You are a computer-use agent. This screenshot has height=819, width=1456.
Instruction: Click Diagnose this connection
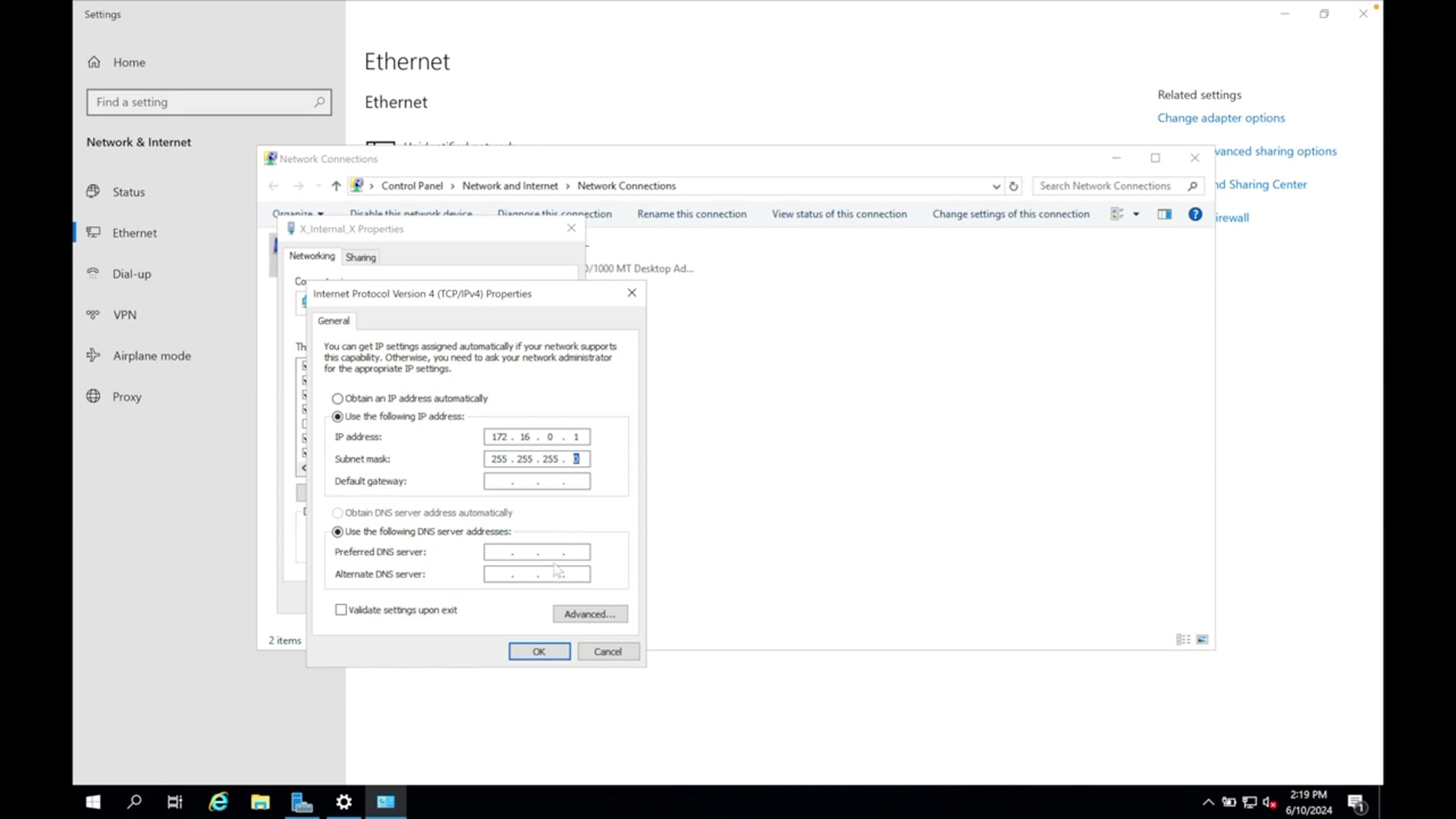click(554, 214)
